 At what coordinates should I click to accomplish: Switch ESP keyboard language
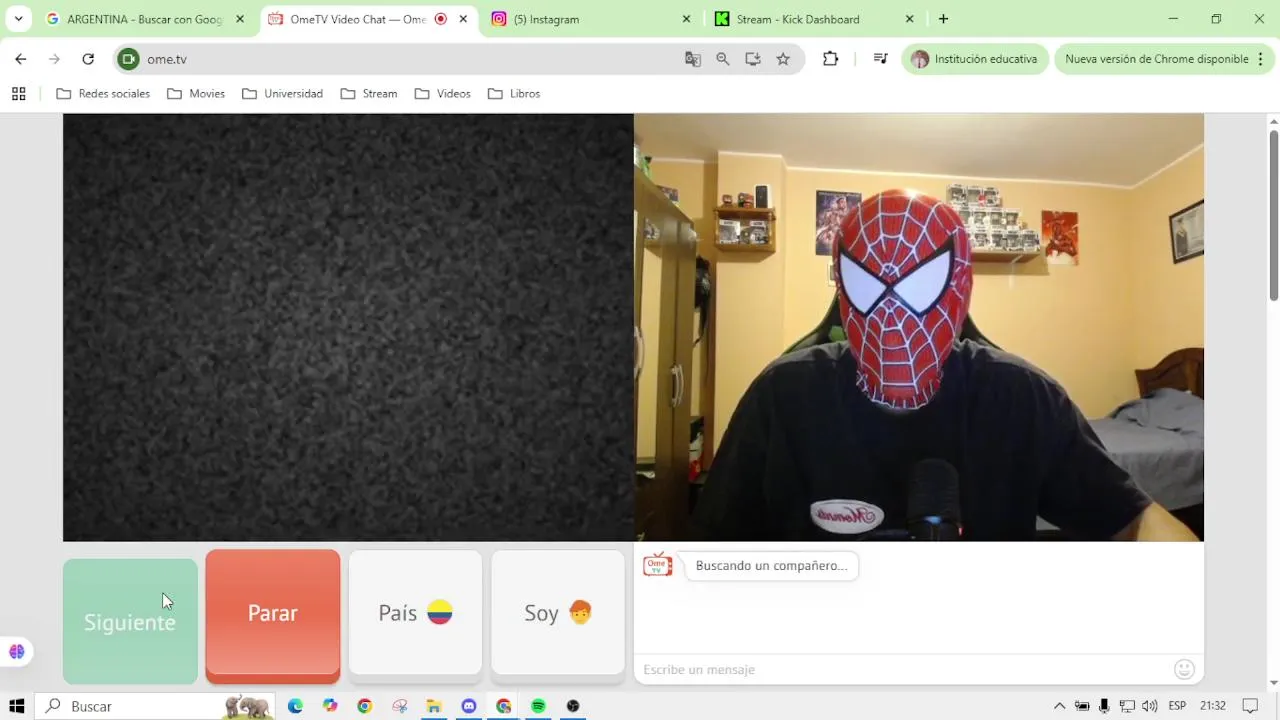click(x=1177, y=706)
